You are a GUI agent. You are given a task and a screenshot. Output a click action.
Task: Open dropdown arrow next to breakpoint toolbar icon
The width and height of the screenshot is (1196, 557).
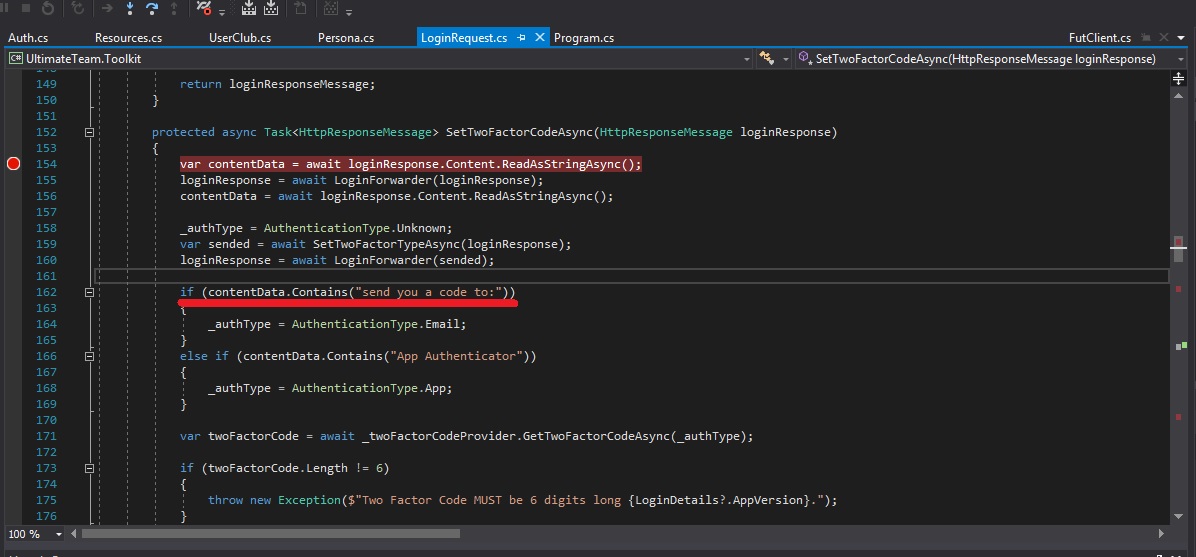[222, 12]
